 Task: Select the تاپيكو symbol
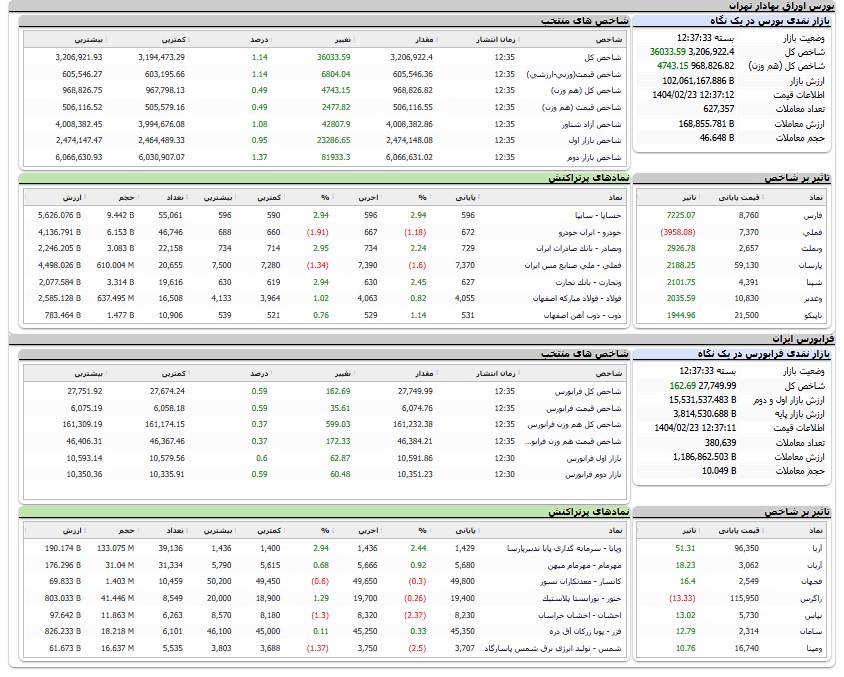pyautogui.click(x=813, y=315)
